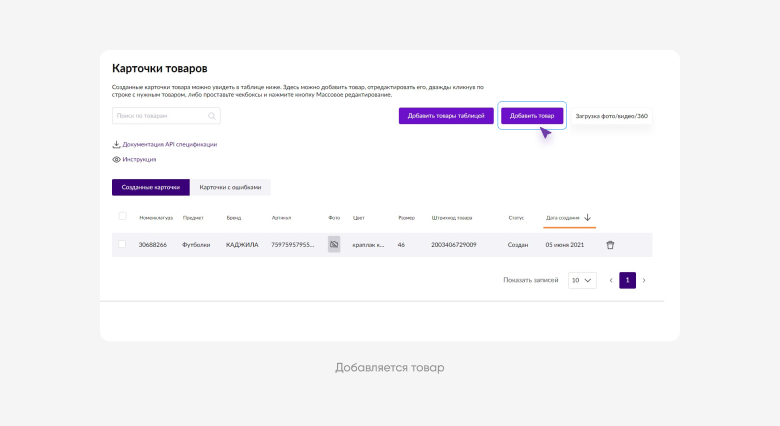780x426 pixels.
Task: Click the eye icon beside Инструкция
Action: (x=116, y=159)
